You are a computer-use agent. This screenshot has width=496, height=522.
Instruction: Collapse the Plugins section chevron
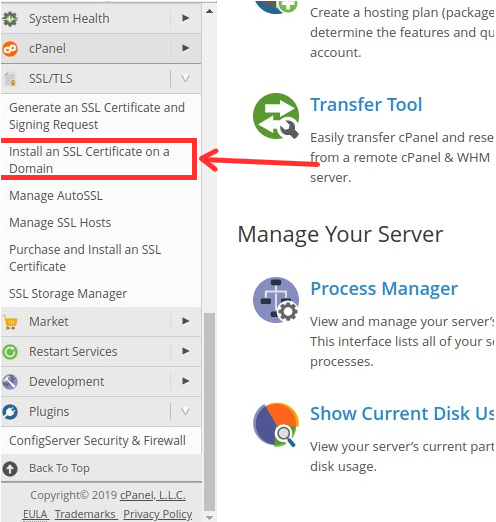[186, 412]
